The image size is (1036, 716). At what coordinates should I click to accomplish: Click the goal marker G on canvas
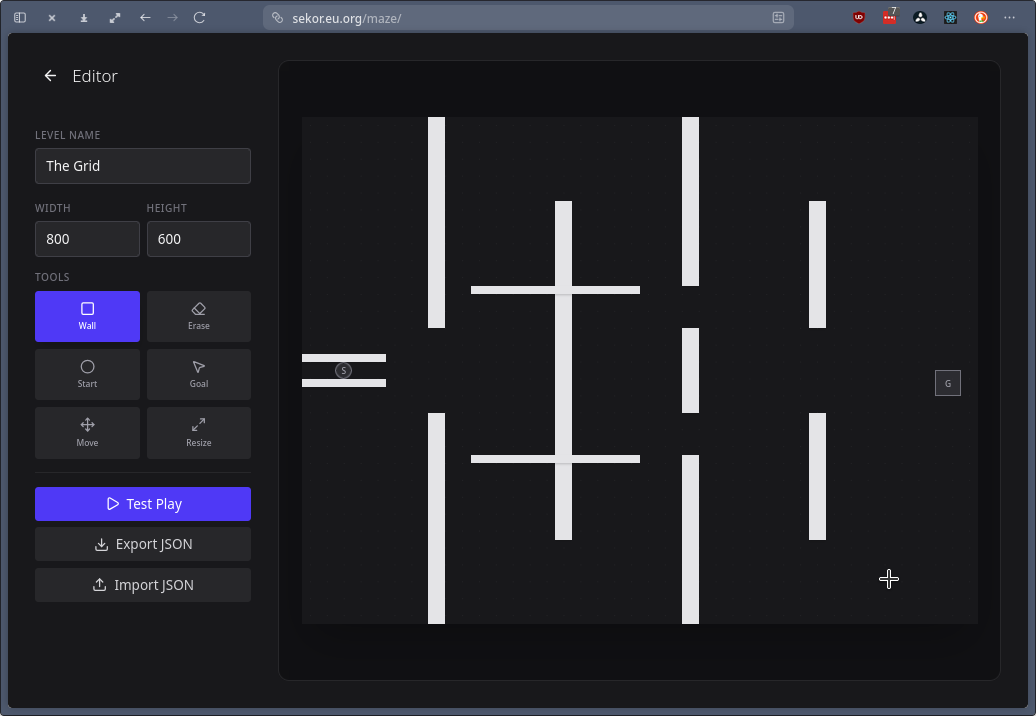tap(947, 383)
